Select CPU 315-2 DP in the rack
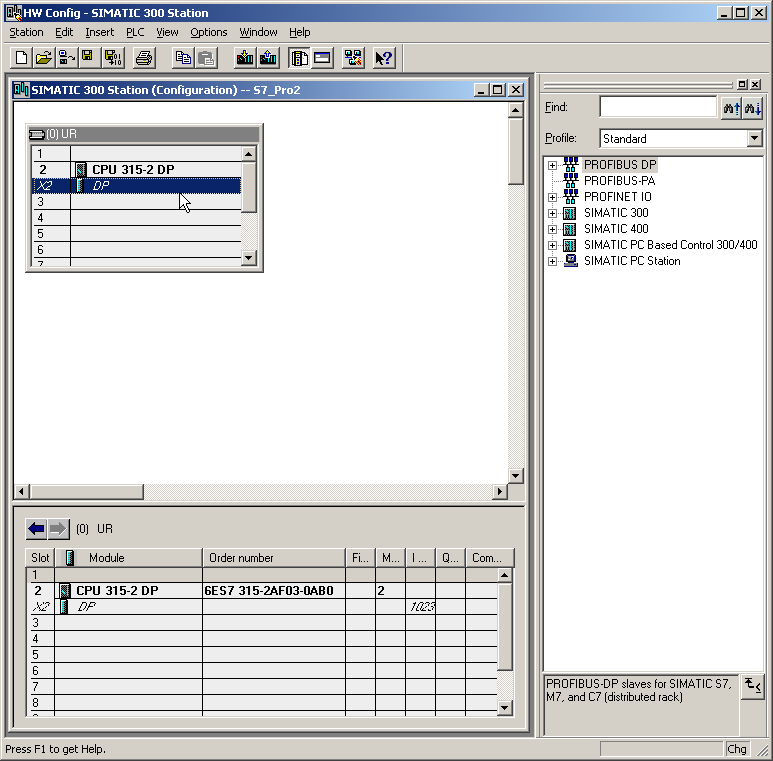Image resolution: width=773 pixels, height=761 pixels. pyautogui.click(x=137, y=170)
